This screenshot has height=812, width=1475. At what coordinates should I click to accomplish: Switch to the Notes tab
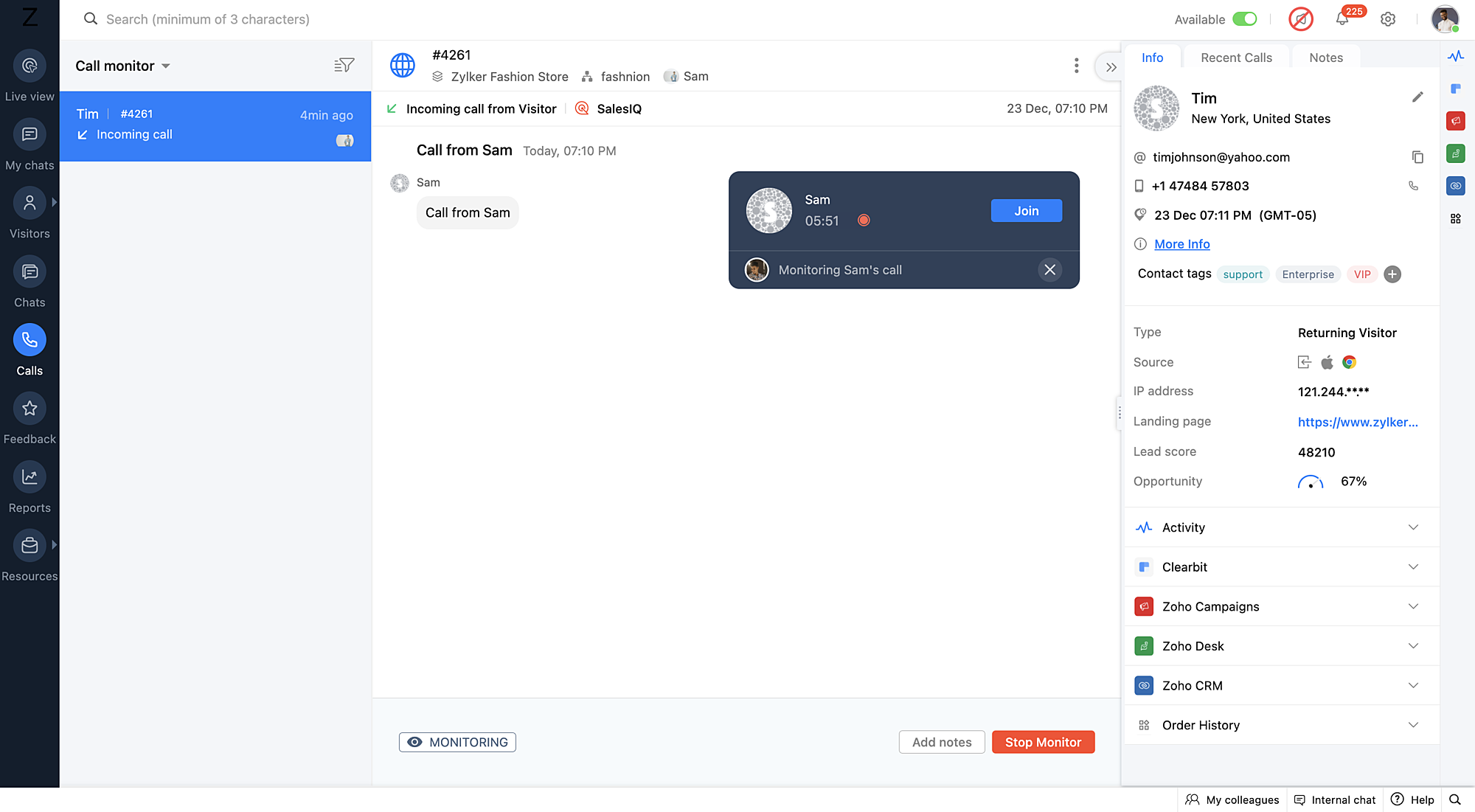pos(1325,58)
